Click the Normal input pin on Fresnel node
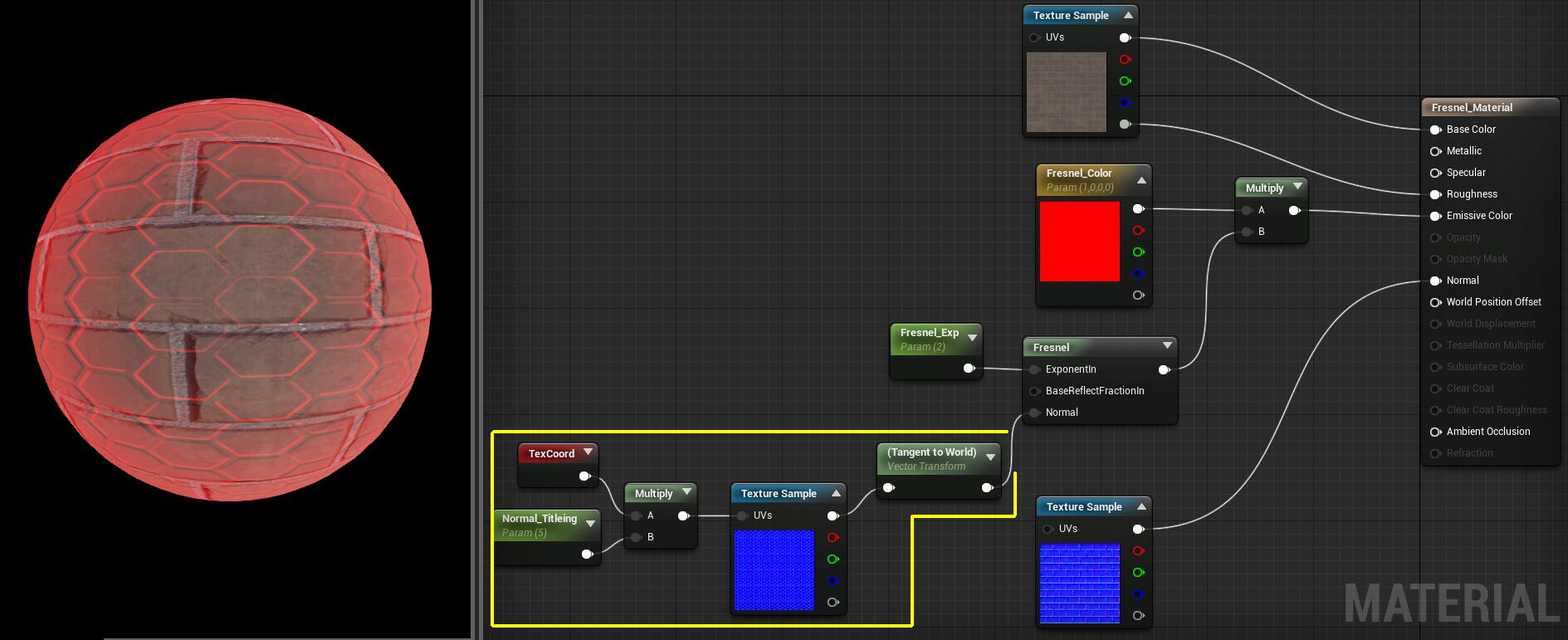Image resolution: width=1568 pixels, height=640 pixels. (1034, 413)
